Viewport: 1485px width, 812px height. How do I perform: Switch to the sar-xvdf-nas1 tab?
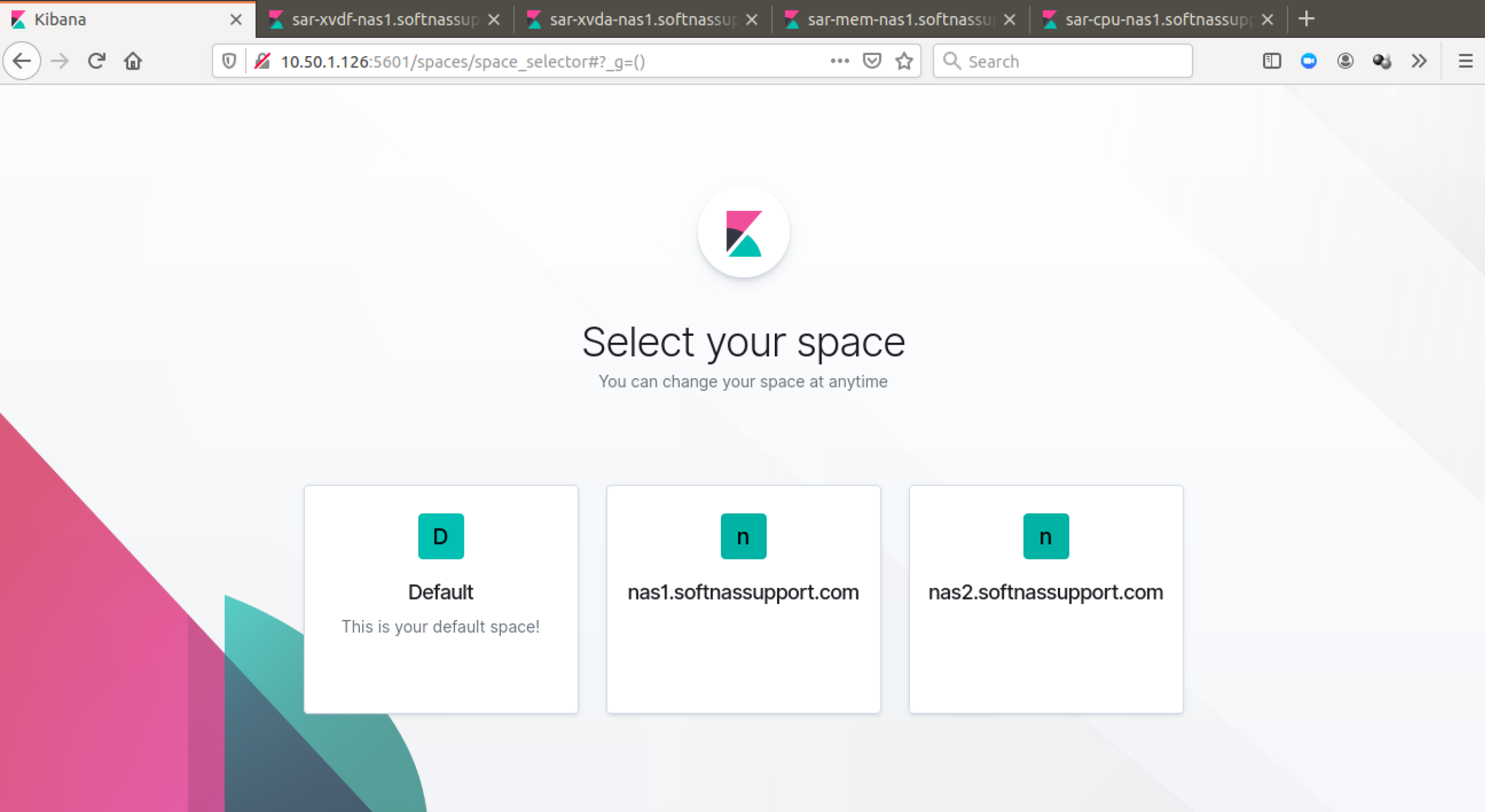pyautogui.click(x=384, y=19)
